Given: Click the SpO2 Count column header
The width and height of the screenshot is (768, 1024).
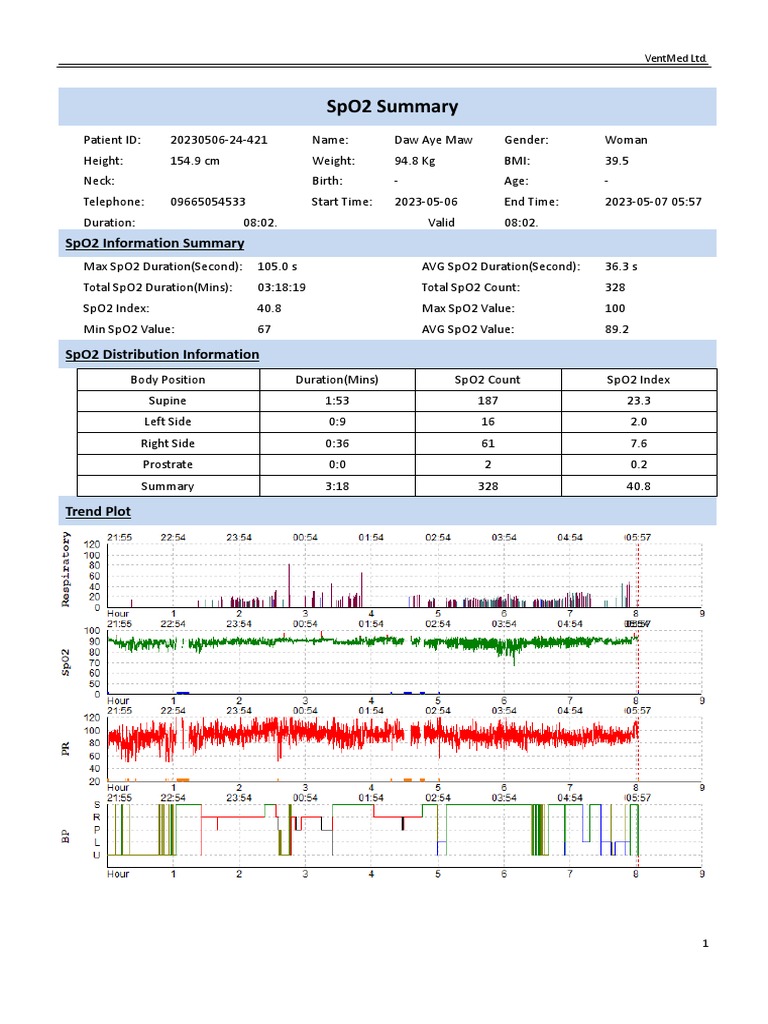Looking at the screenshot, I should [488, 380].
